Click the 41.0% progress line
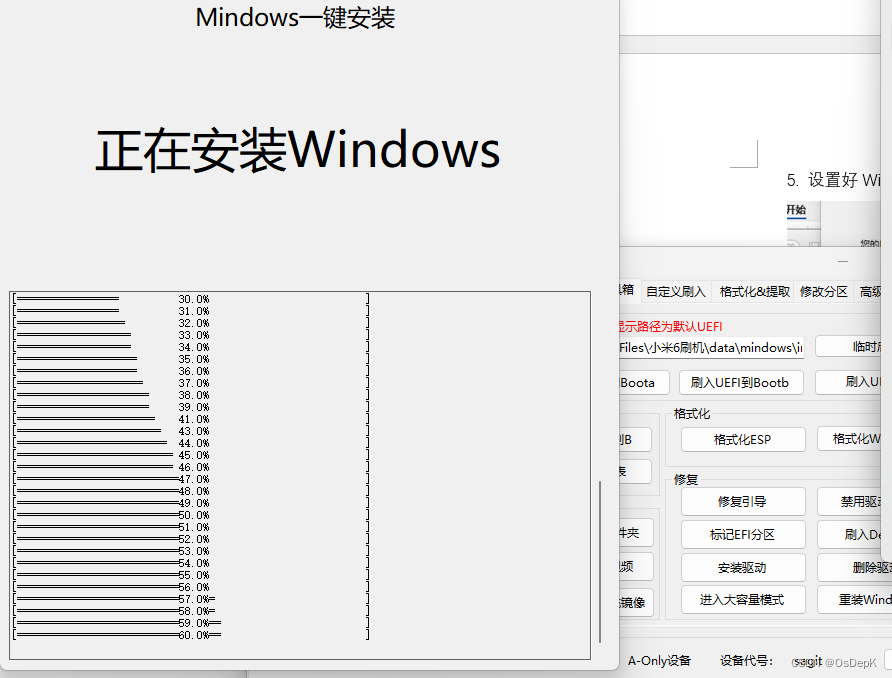Screen dimensions: 892x678 tap(191, 419)
